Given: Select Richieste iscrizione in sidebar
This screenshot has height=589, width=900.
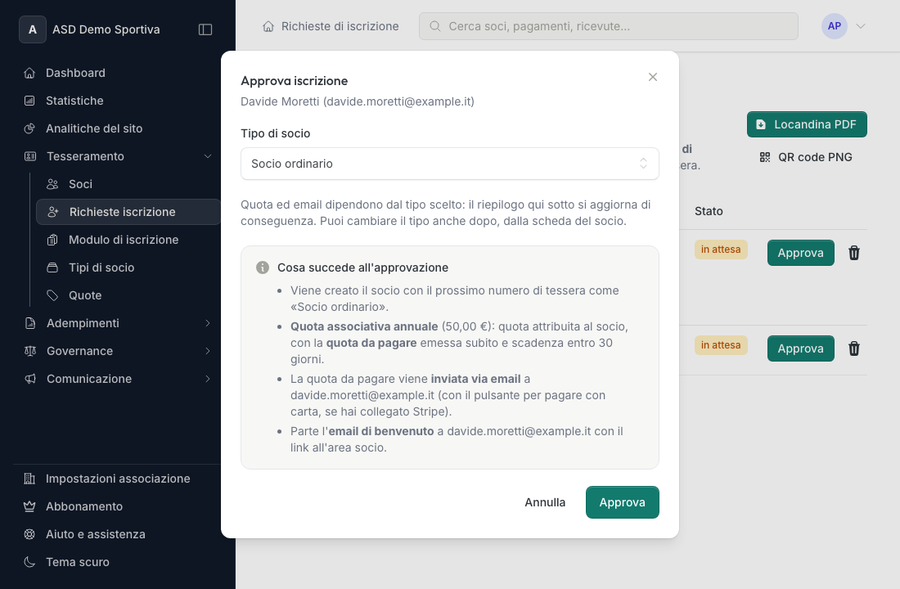Looking at the screenshot, I should coord(128,212).
